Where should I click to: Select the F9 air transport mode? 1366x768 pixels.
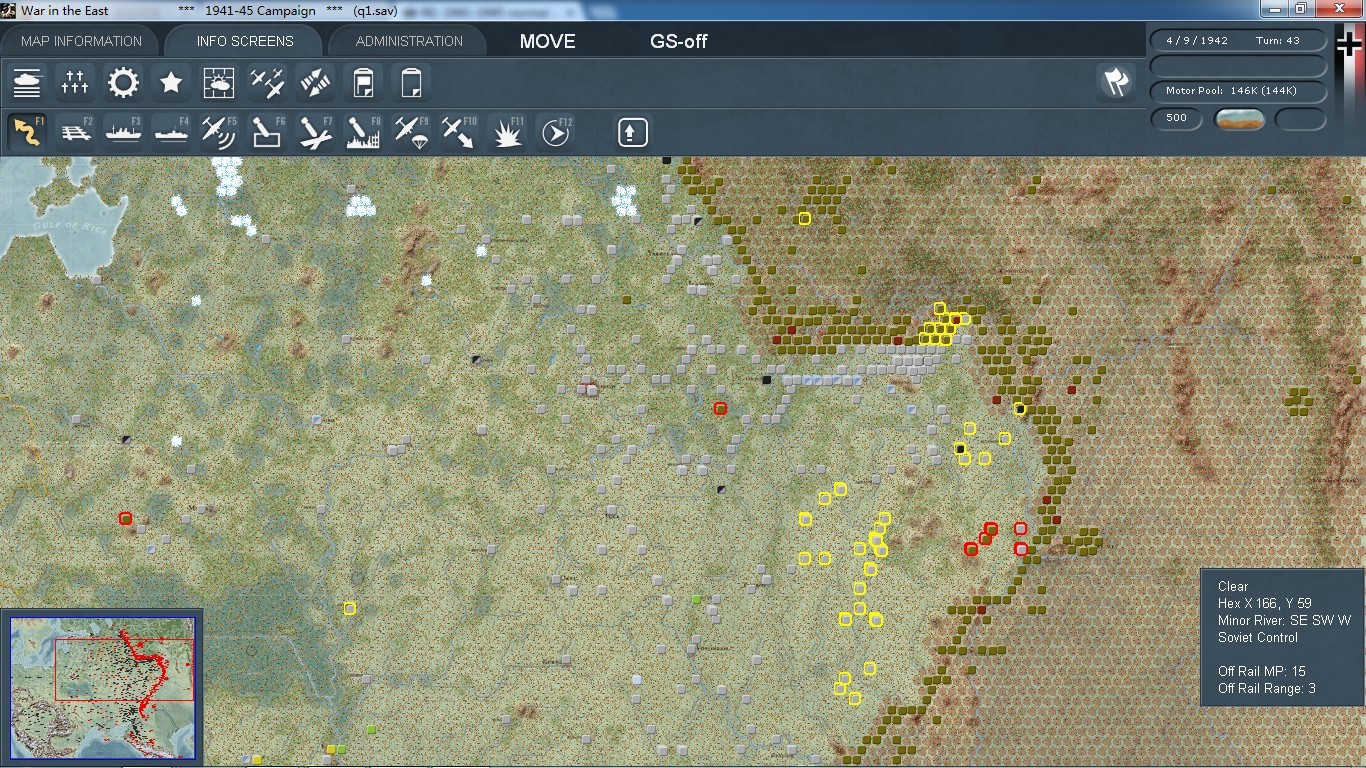(411, 132)
